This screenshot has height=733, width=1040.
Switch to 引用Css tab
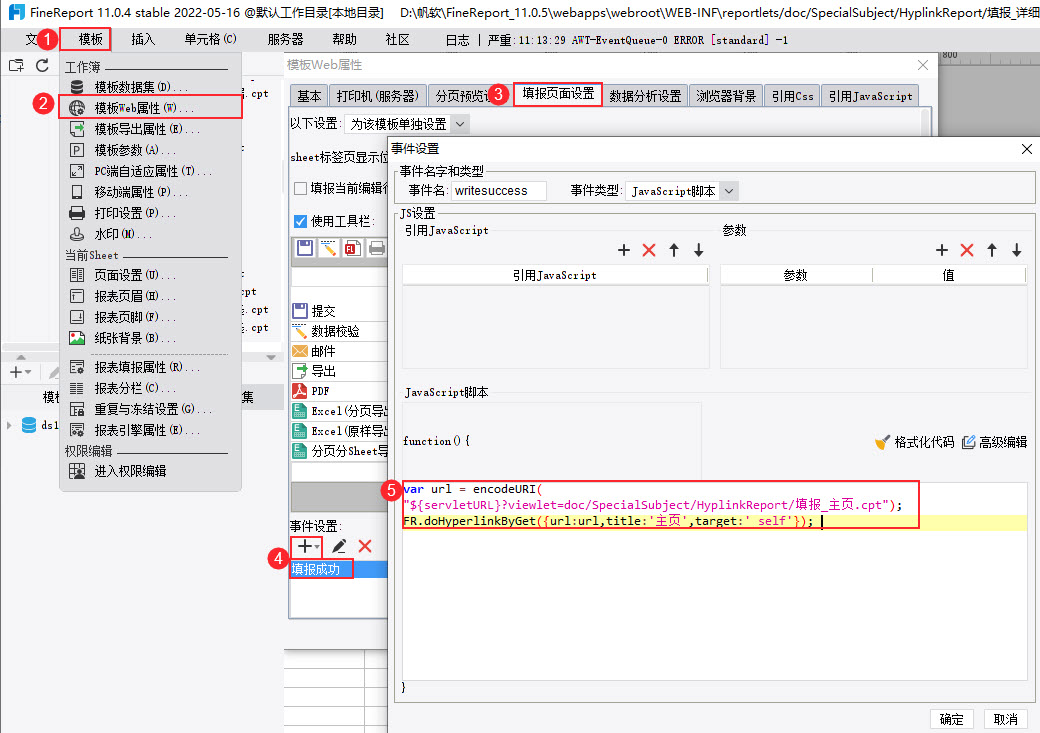[792, 96]
